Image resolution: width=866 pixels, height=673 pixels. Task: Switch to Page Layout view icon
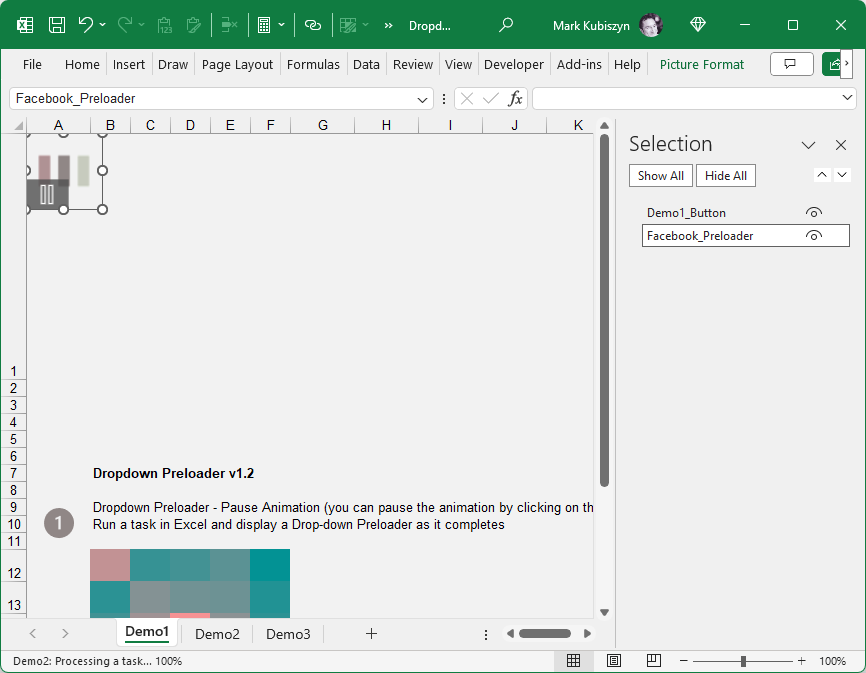coord(614,661)
